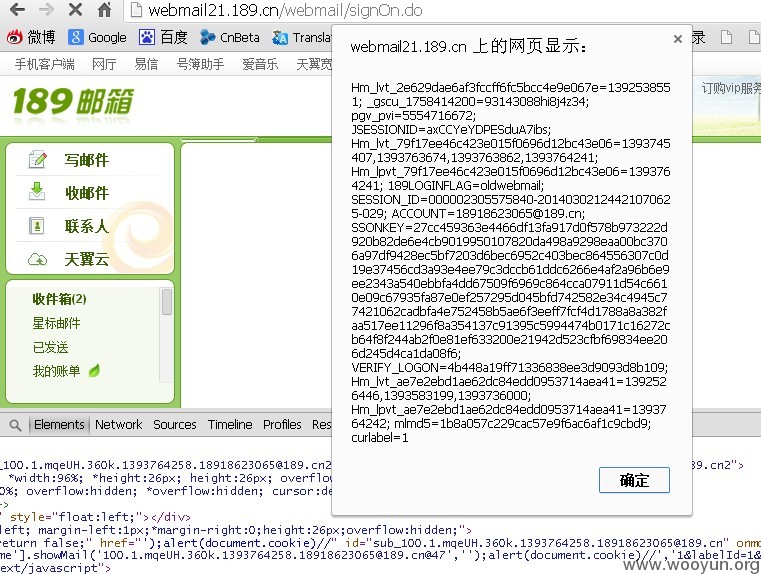Open 天翼云 cloud storage
Image resolution: width=761 pixels, height=574 pixels.
point(86,259)
